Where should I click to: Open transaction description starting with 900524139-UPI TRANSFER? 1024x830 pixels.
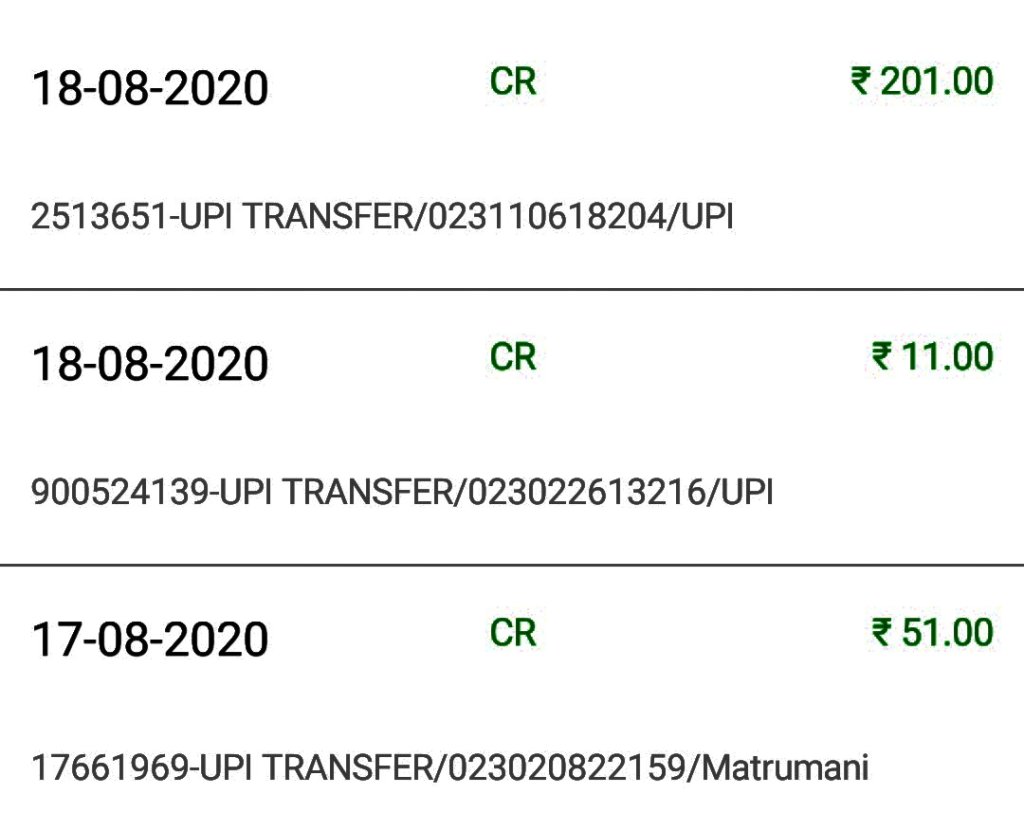402,492
